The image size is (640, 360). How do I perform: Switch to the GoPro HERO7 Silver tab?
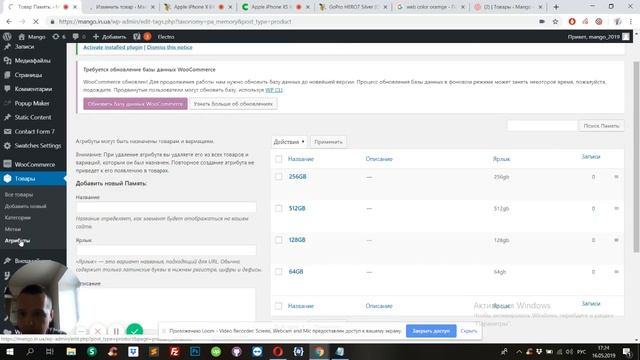353,7
